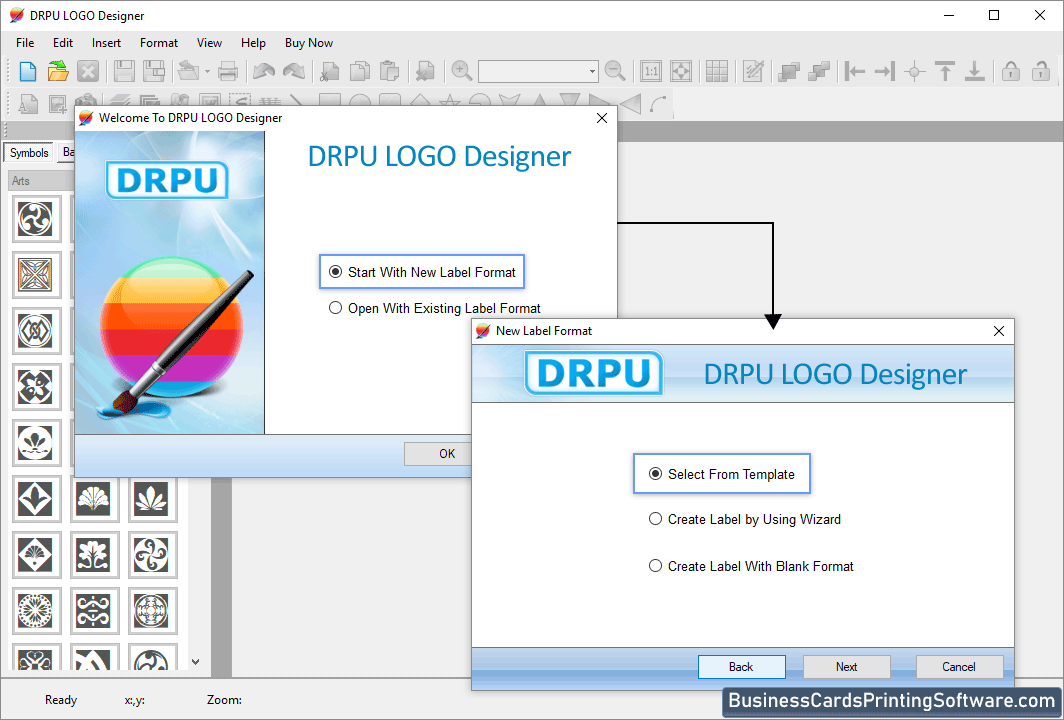Click the Zoom In magnifier icon
Image resolution: width=1064 pixels, height=720 pixels.
(x=461, y=71)
